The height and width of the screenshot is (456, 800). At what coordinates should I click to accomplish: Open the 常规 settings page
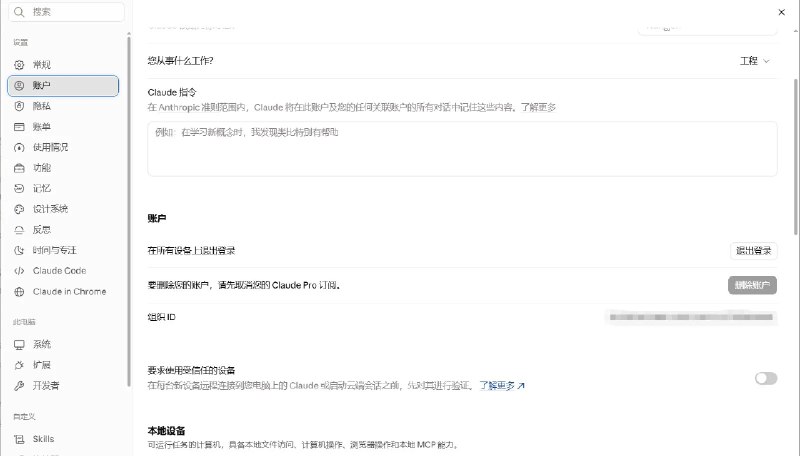pyautogui.click(x=63, y=65)
